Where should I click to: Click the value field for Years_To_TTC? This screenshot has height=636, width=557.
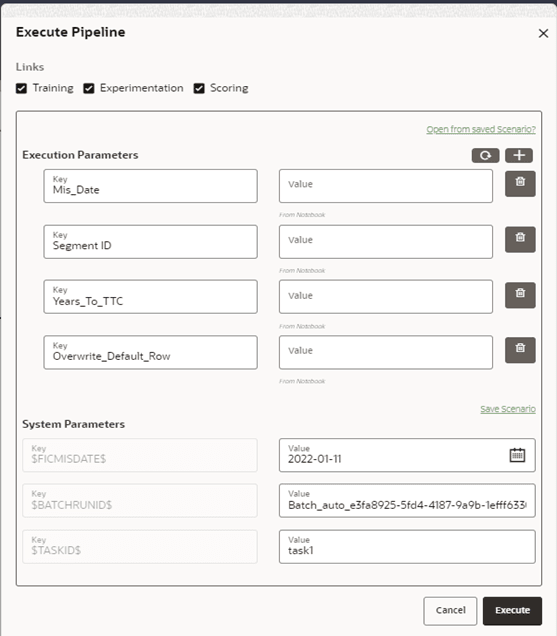[x=386, y=297]
